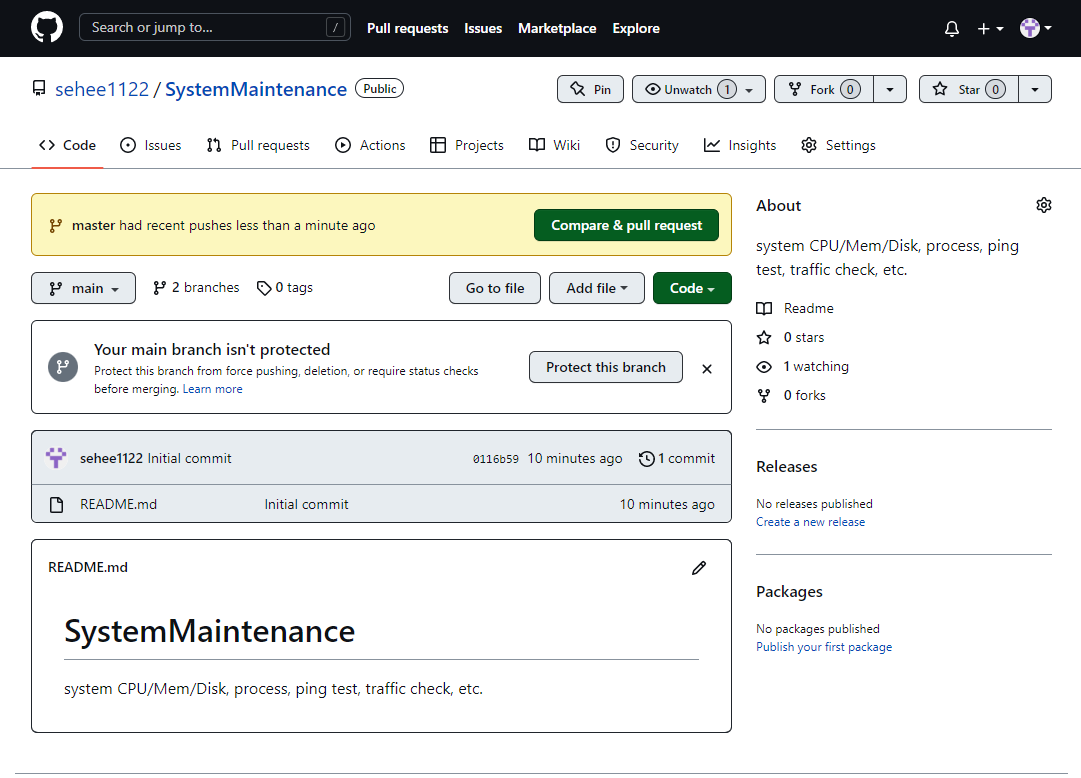Screen dimensions: 1081x778
Task: Click Go to file button
Action: [495, 288]
